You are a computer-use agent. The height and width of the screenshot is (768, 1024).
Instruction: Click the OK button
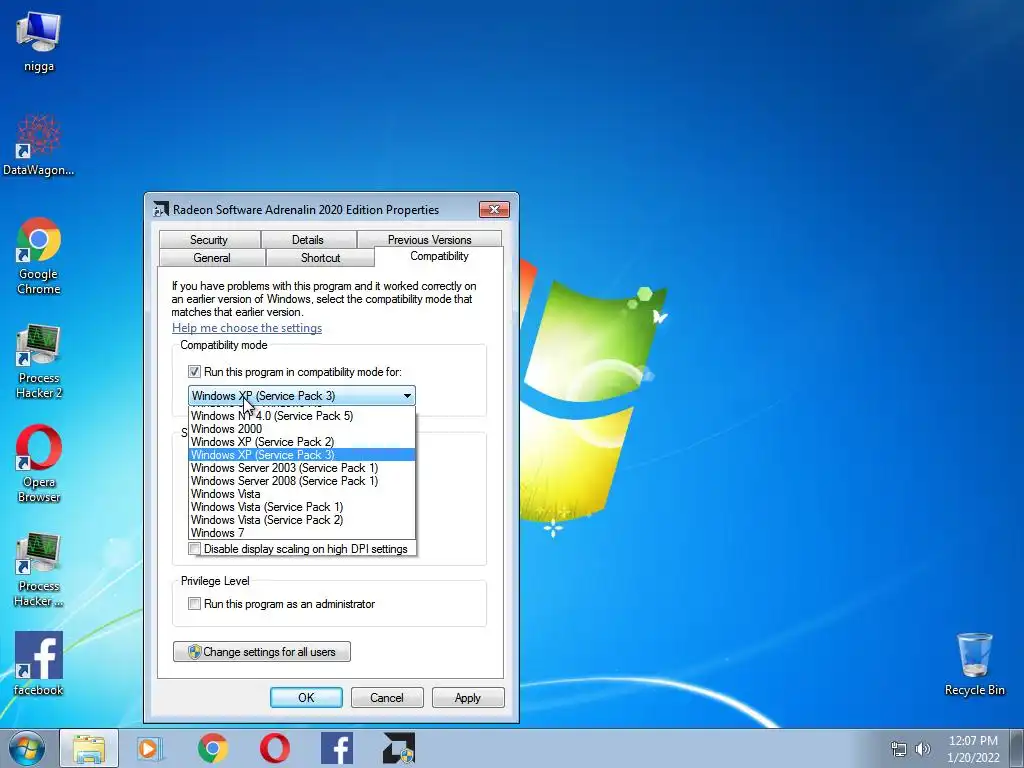306,697
